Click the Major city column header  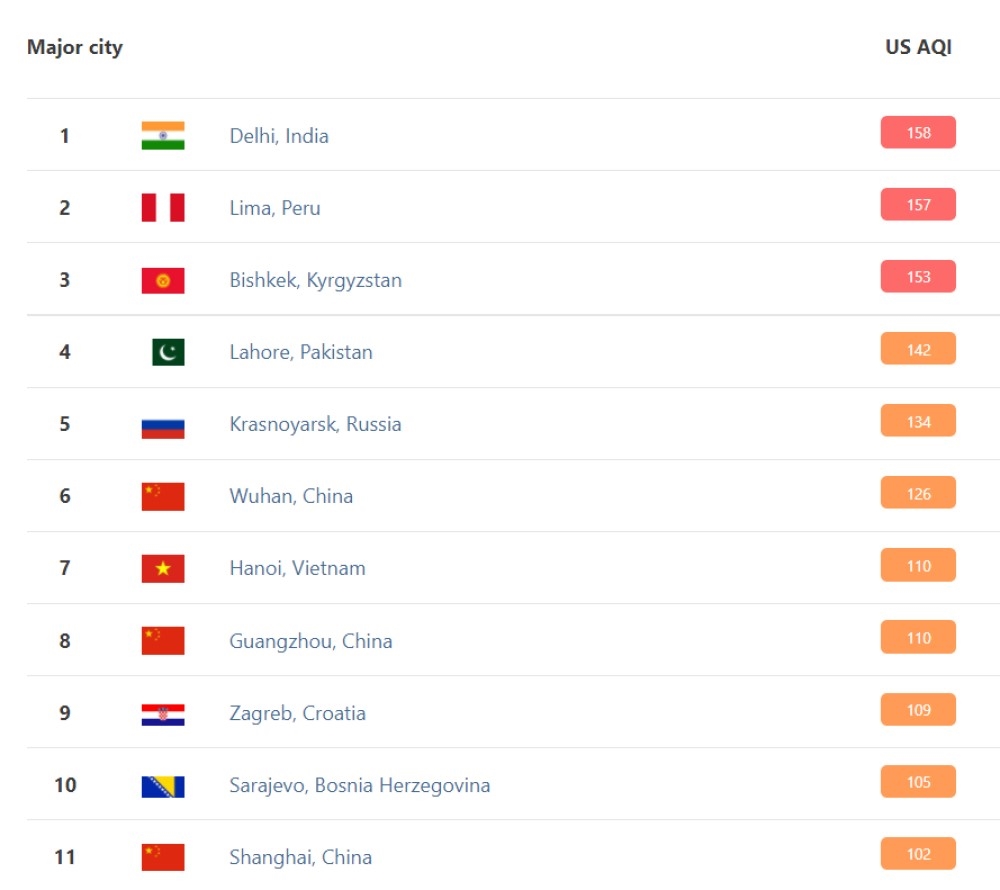(75, 48)
